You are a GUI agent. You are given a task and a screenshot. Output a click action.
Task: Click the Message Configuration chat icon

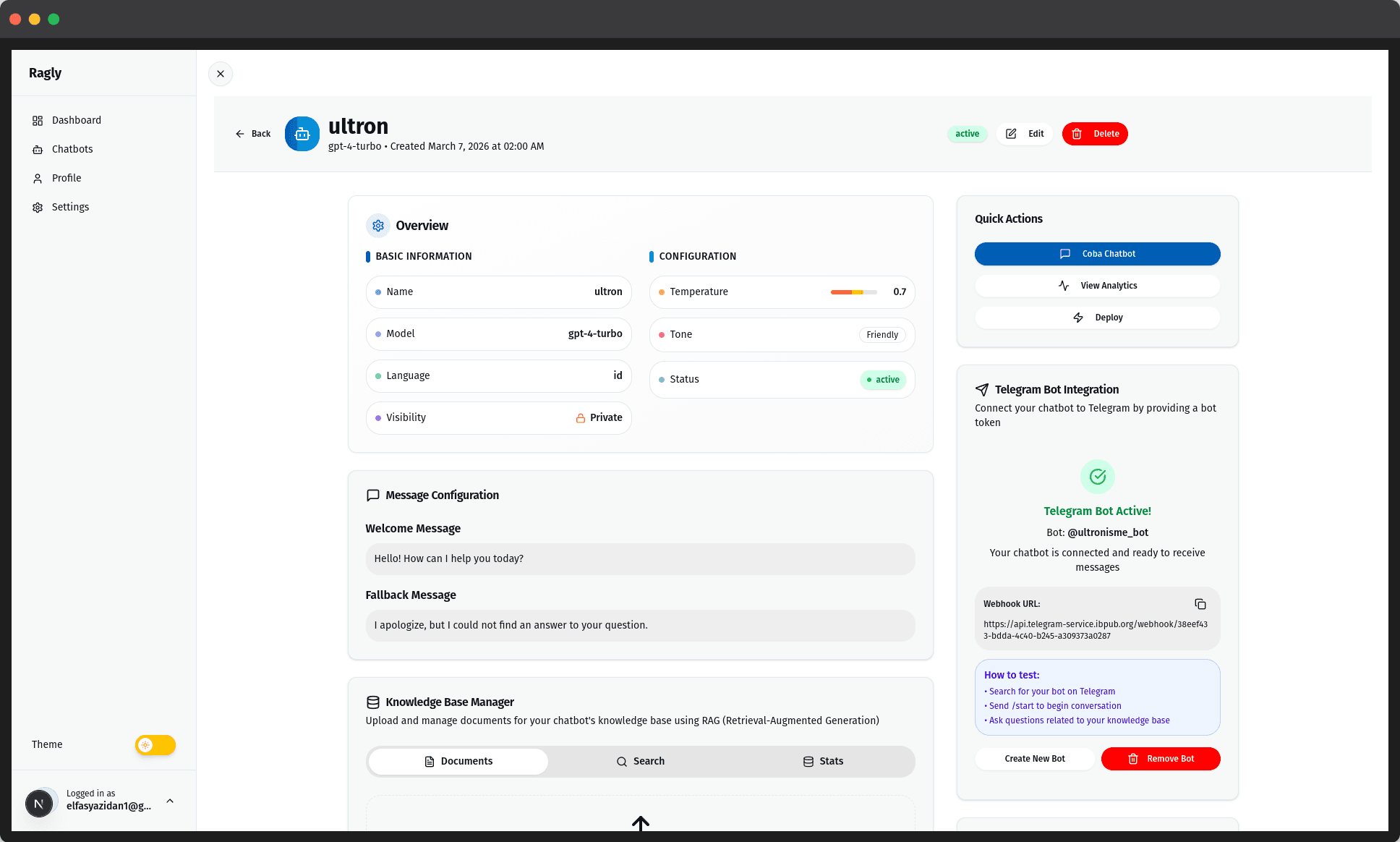pos(373,496)
